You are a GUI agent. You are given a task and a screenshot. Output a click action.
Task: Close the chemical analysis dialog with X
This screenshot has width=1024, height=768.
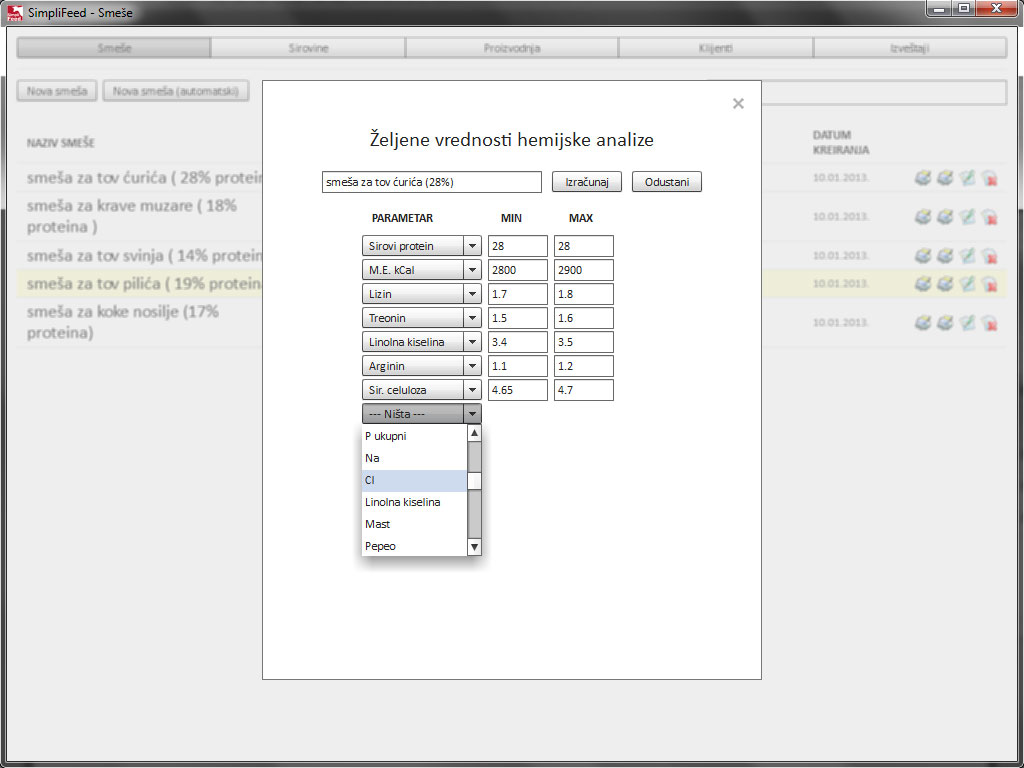(738, 103)
